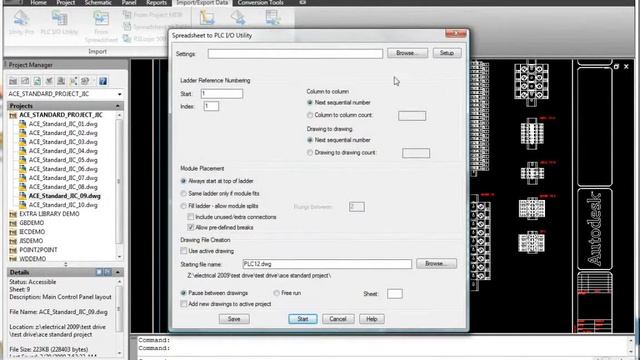
Task: Click the Starting file name field PLC12.dwg
Action: pos(327,264)
